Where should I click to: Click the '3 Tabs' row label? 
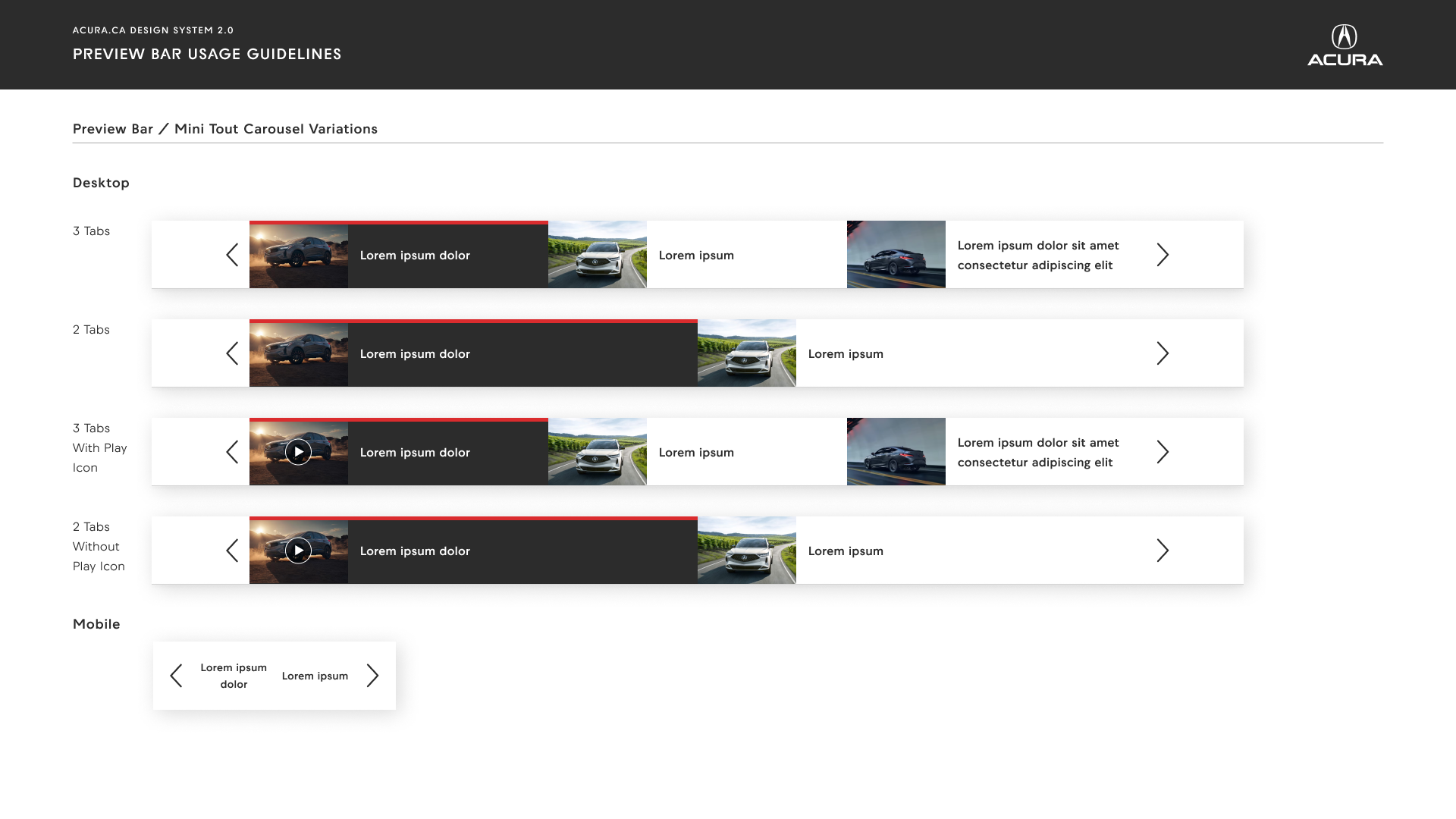[x=91, y=231]
